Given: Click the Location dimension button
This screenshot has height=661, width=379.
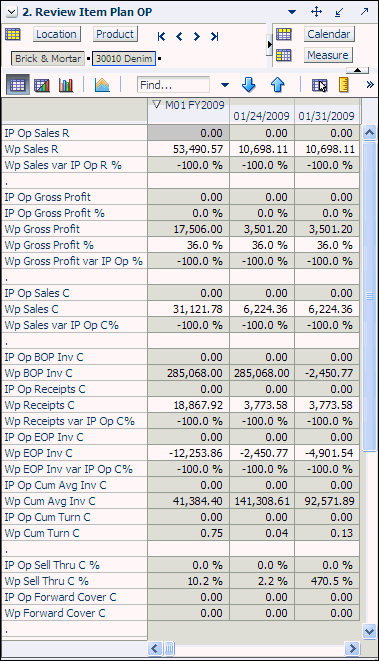Looking at the screenshot, I should coord(56,34).
